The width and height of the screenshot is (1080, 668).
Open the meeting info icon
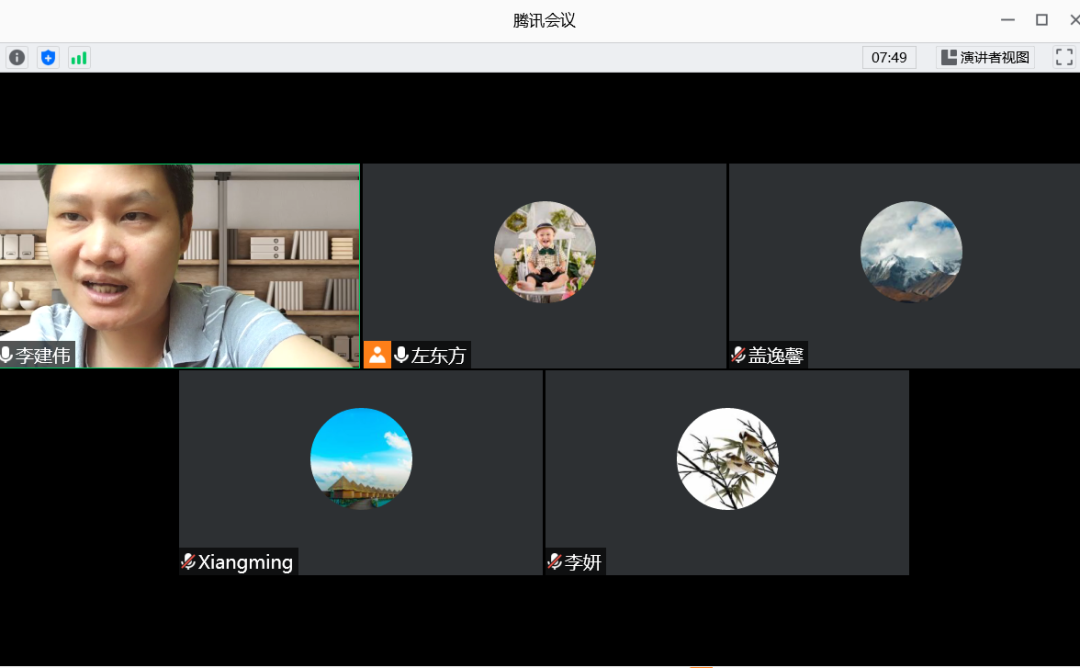point(17,58)
